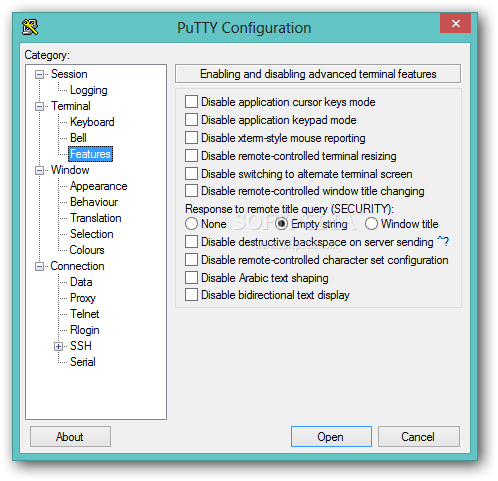Viewport: 498px width, 481px height.
Task: Open the Selection category
Action: click(92, 234)
